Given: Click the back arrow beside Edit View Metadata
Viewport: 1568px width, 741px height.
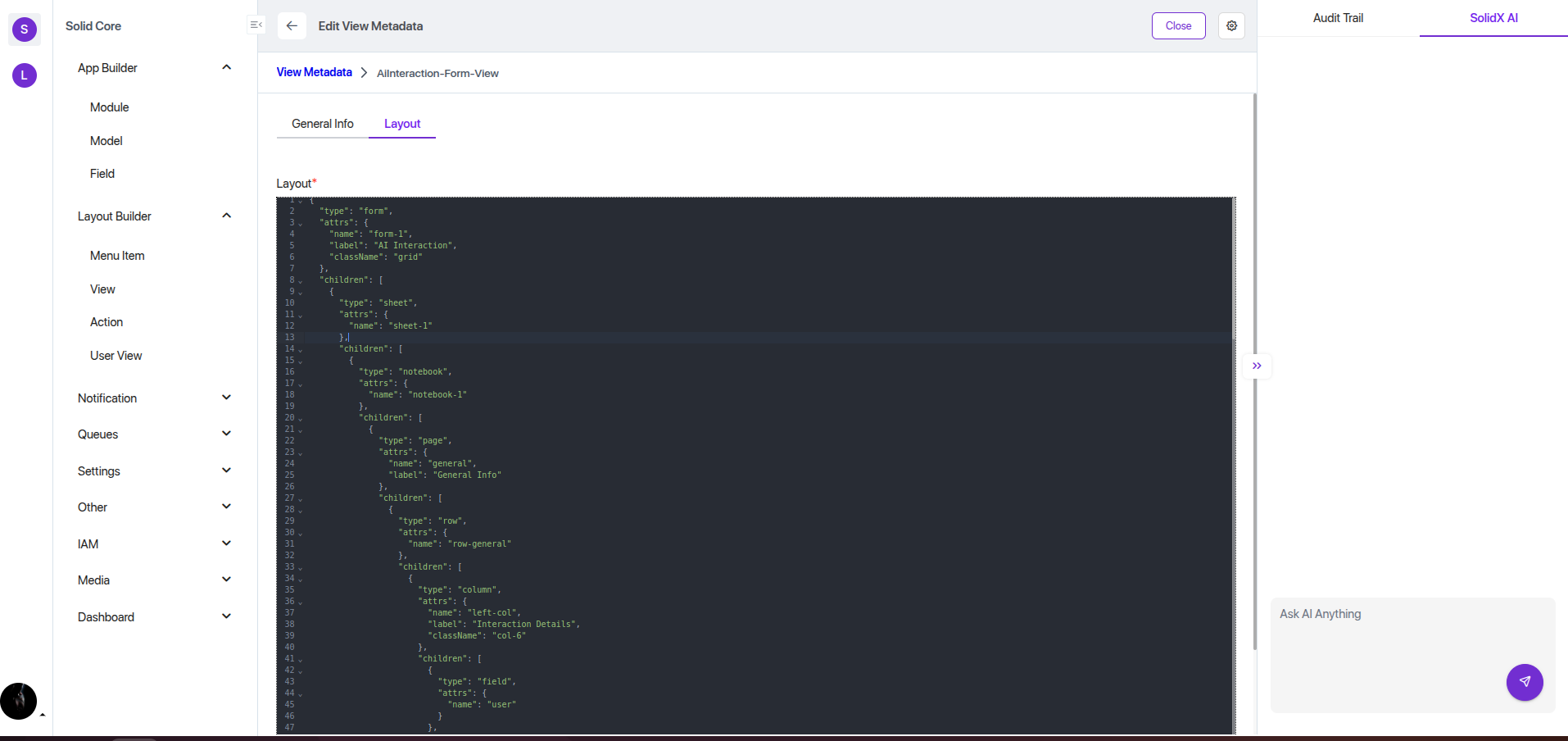Looking at the screenshot, I should point(292,25).
